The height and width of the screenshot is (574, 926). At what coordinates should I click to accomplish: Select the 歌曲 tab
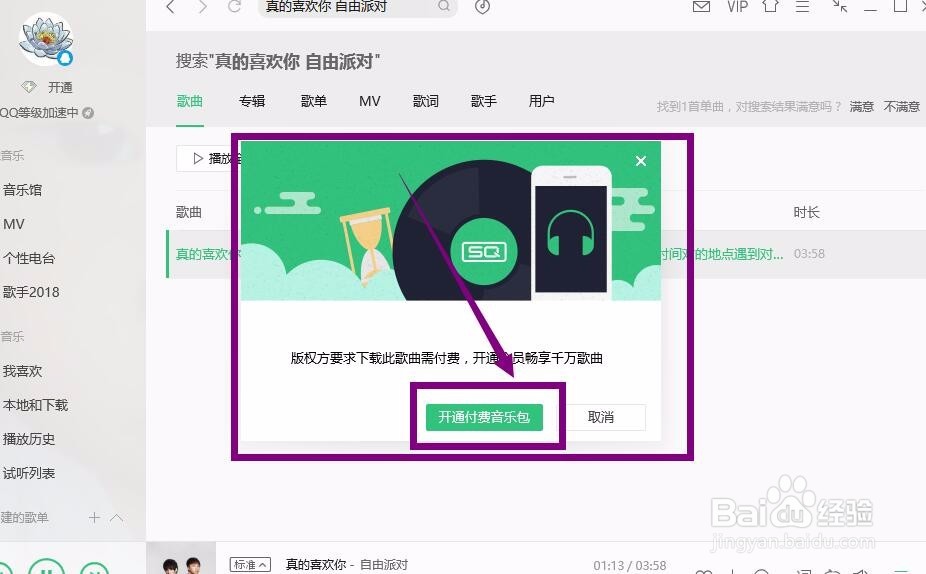pyautogui.click(x=190, y=101)
